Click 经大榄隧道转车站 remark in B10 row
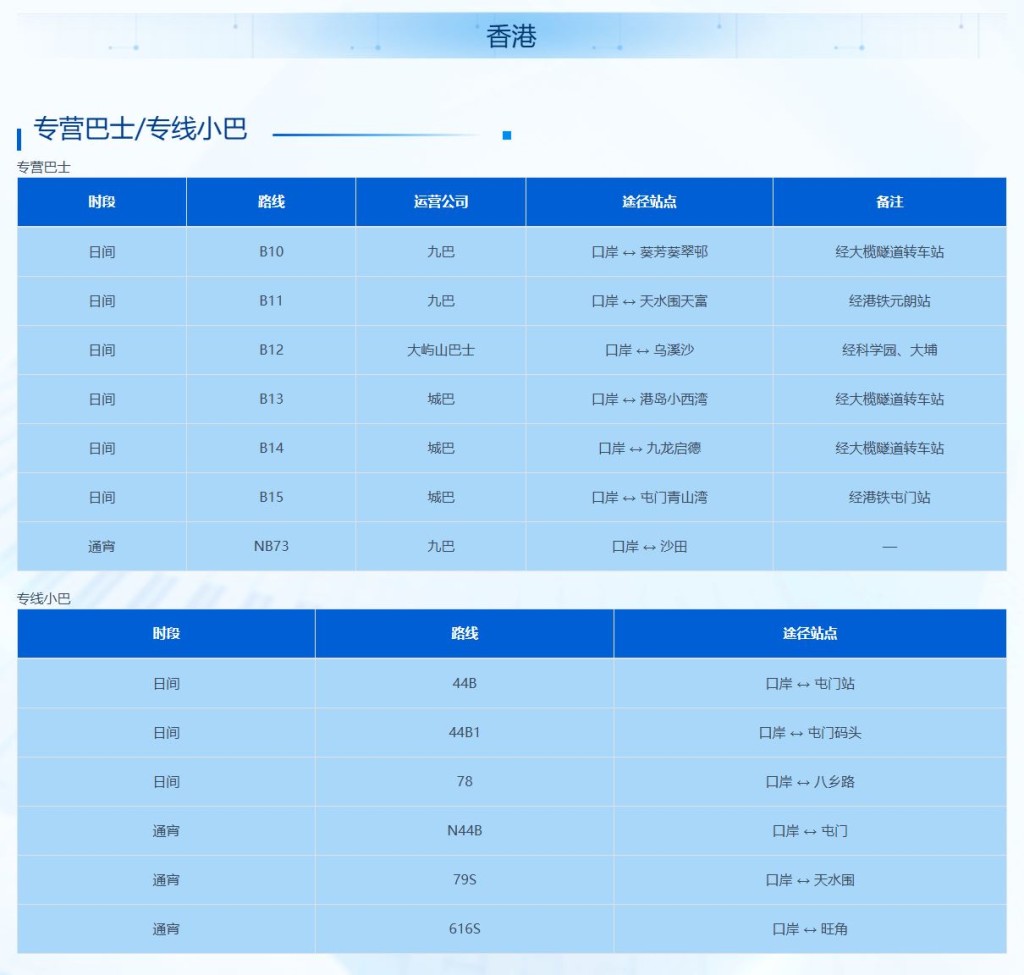This screenshot has height=975, width=1024. tap(889, 251)
